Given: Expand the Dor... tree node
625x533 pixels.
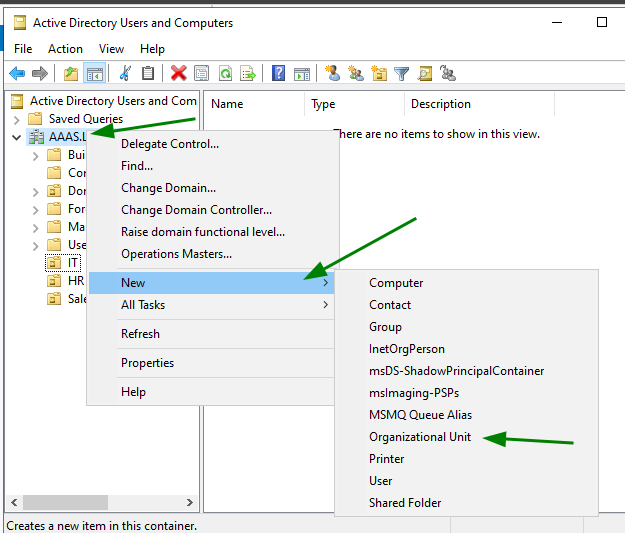Looking at the screenshot, I should [x=35, y=192].
